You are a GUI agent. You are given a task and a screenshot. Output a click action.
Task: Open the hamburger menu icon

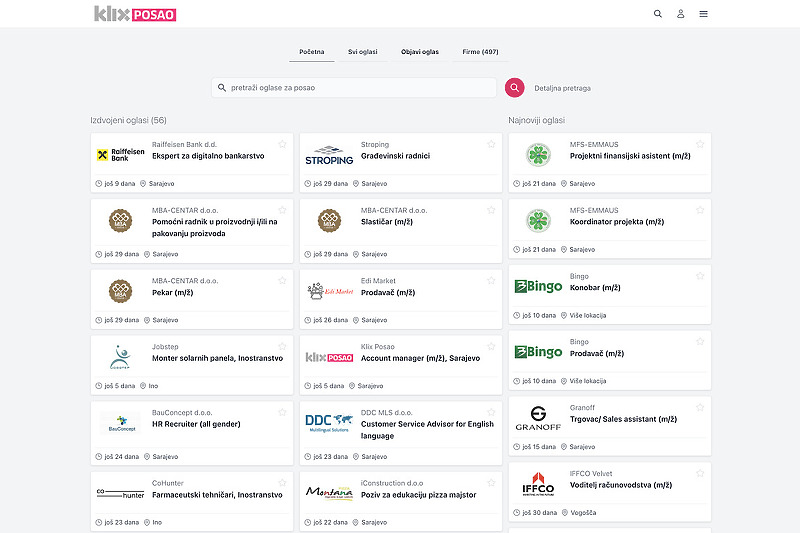tap(704, 14)
